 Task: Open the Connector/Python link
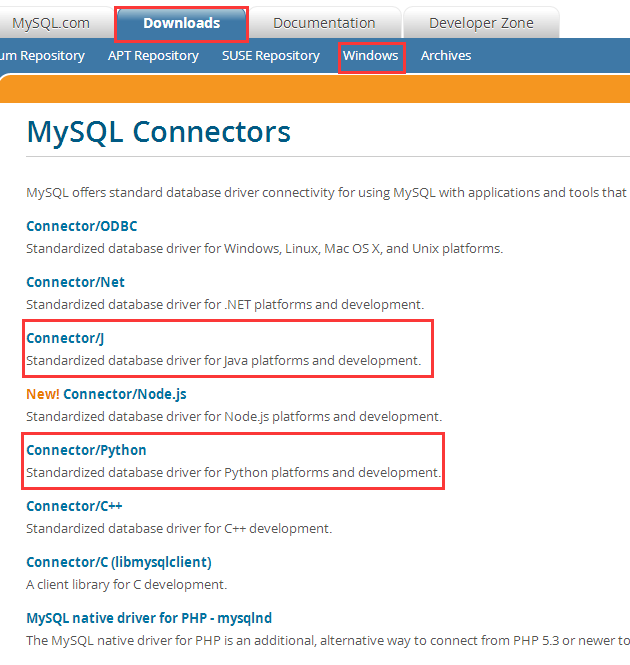tap(86, 450)
